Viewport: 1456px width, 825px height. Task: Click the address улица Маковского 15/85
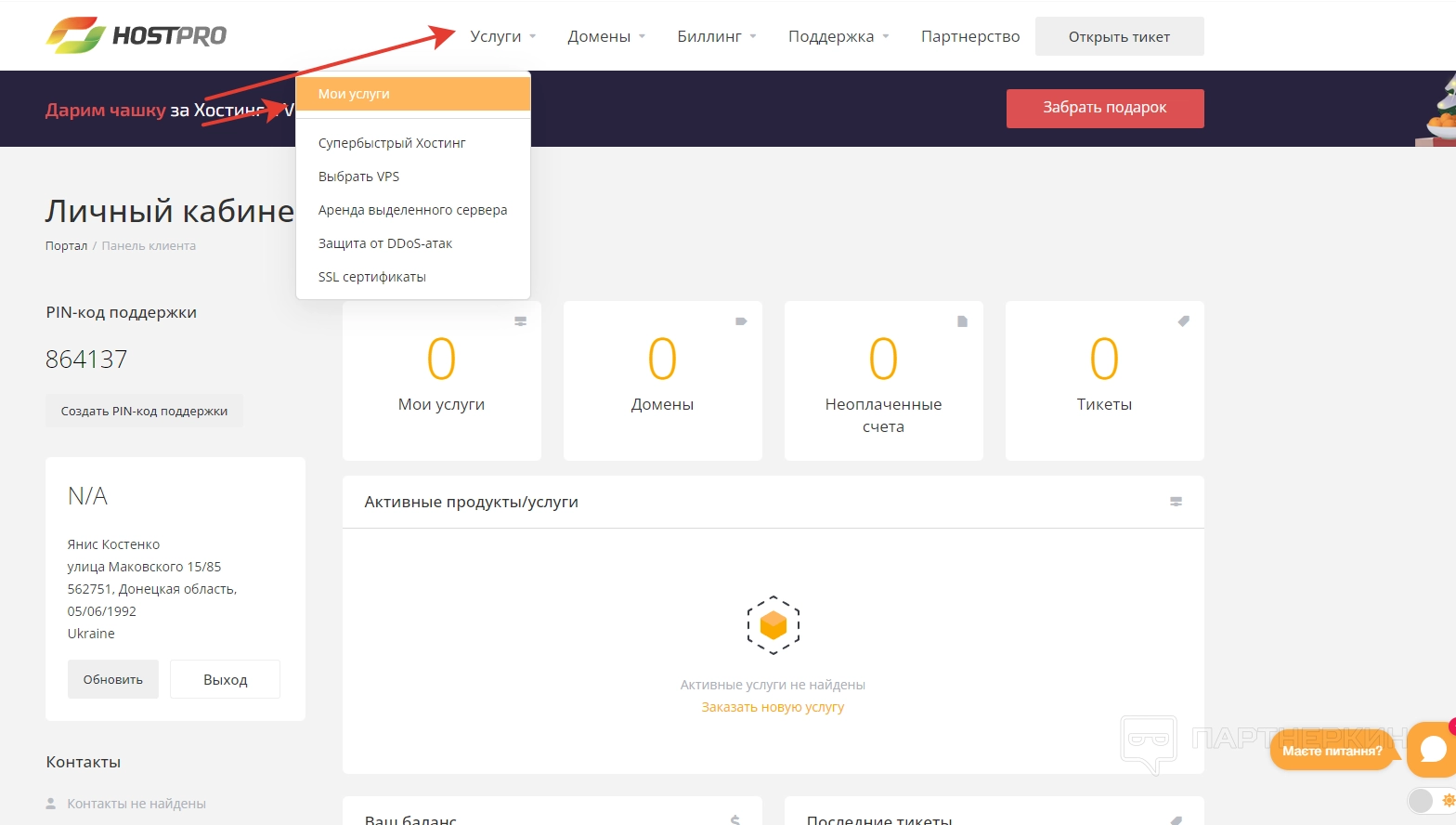(144, 567)
